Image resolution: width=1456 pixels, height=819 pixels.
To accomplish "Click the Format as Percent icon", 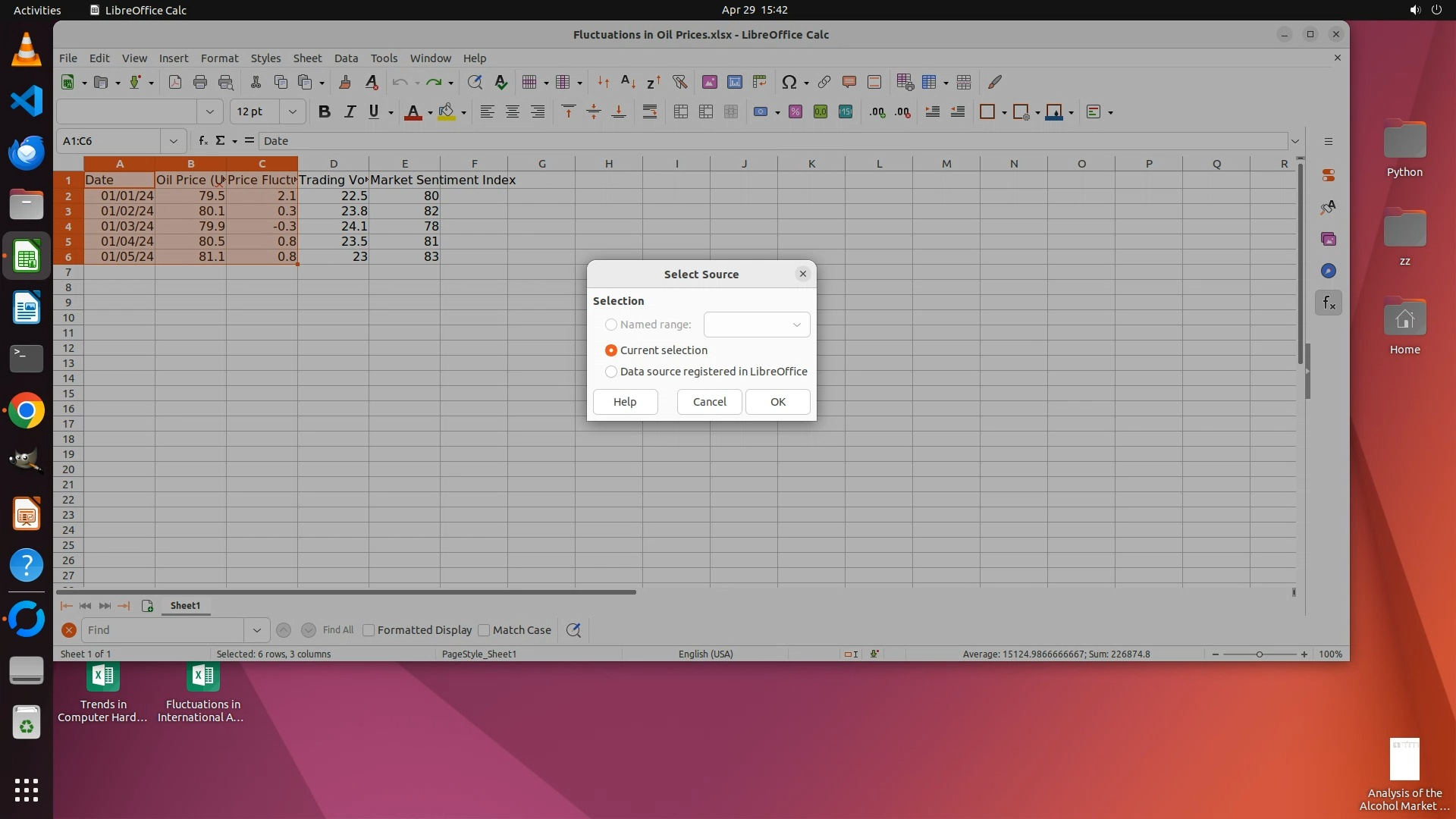I will pos(795,112).
